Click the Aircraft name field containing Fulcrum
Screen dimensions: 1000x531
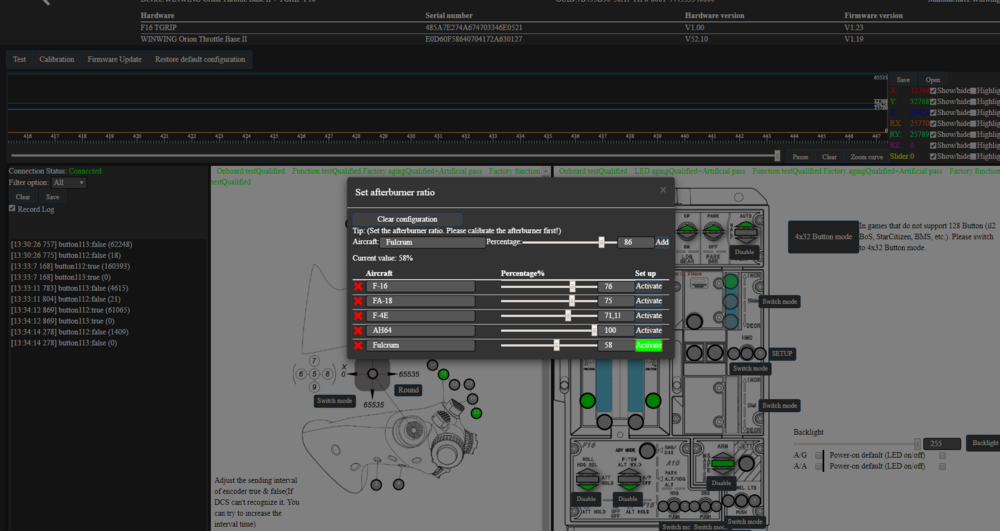(432, 242)
